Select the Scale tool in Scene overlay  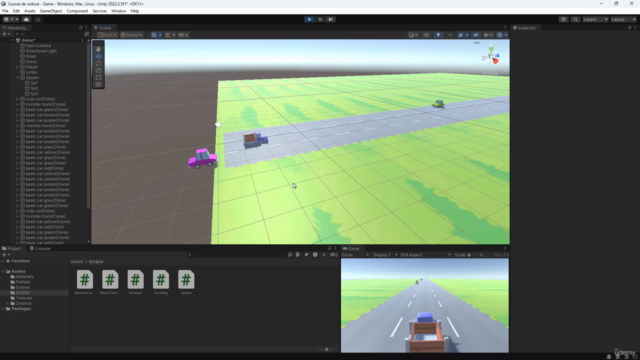pos(98,70)
